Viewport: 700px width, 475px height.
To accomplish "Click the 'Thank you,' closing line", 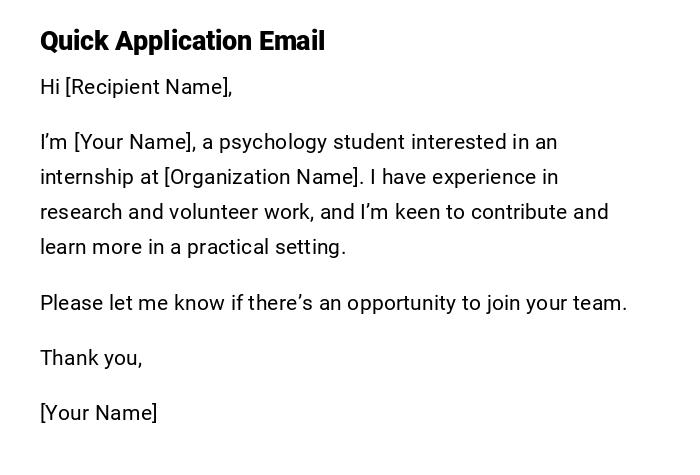I will (91, 358).
